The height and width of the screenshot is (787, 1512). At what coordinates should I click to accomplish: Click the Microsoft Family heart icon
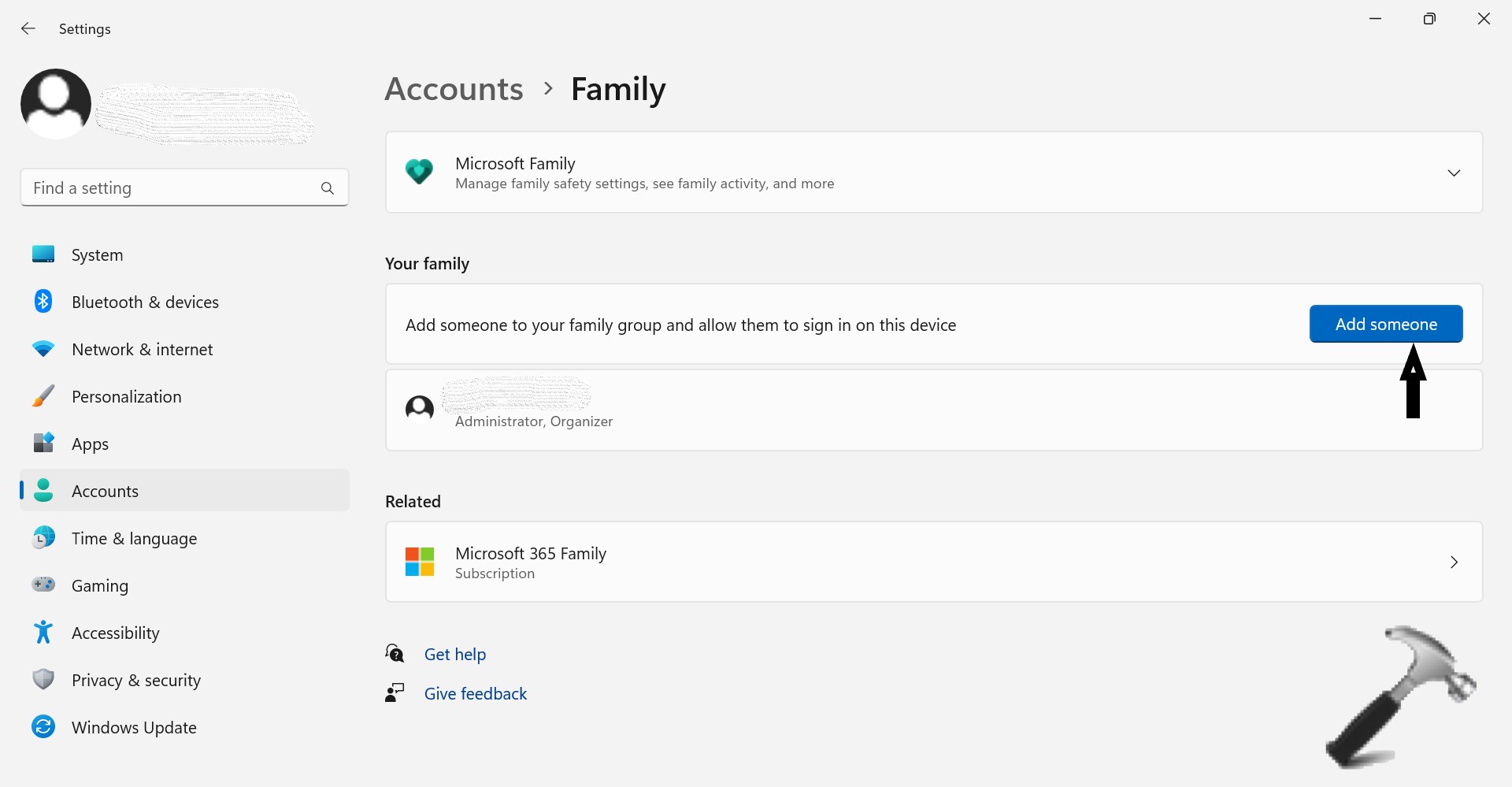419,172
